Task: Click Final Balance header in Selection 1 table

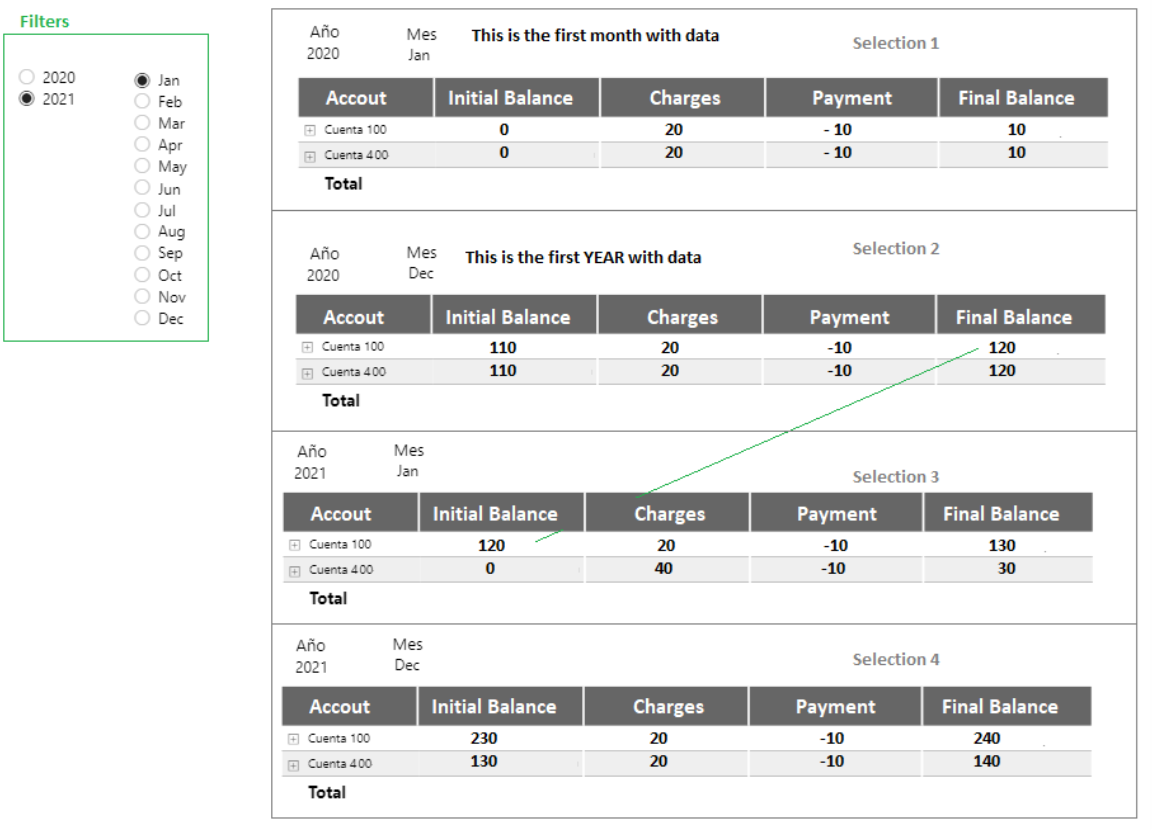Action: [1023, 98]
